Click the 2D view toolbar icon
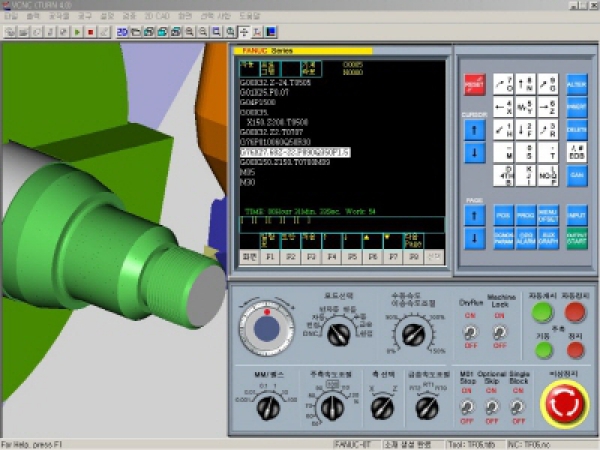600x450 pixels. [x=123, y=32]
